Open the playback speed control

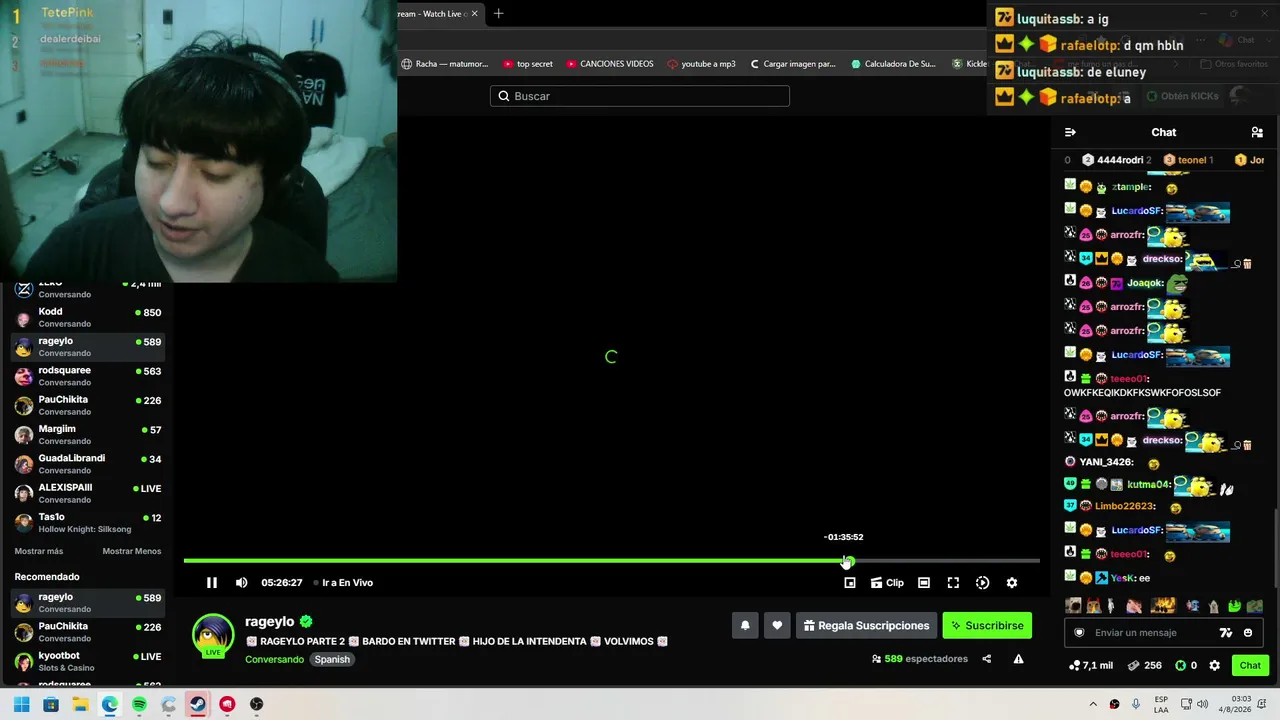click(982, 583)
